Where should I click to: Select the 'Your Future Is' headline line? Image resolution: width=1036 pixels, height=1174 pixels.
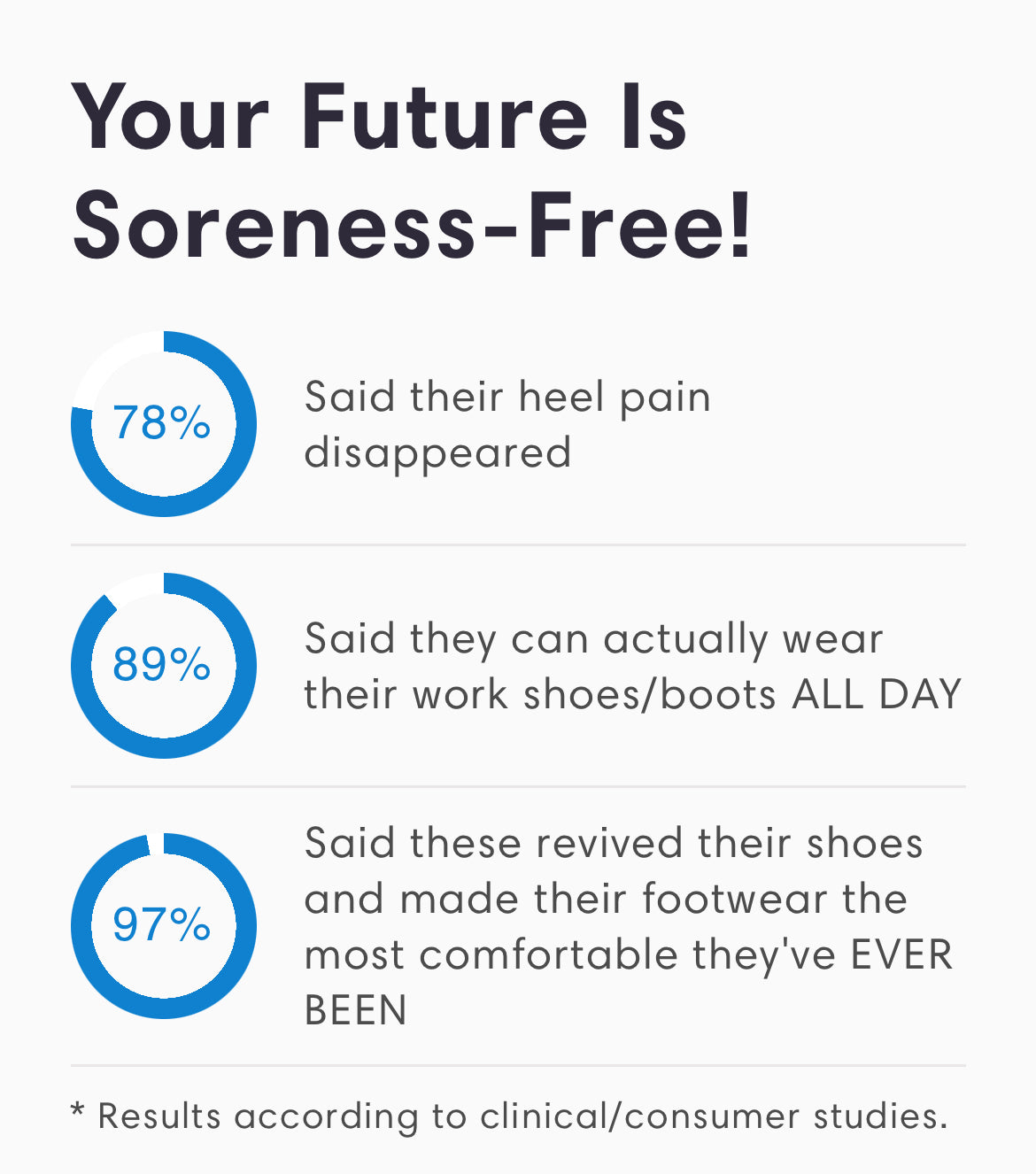[379, 118]
